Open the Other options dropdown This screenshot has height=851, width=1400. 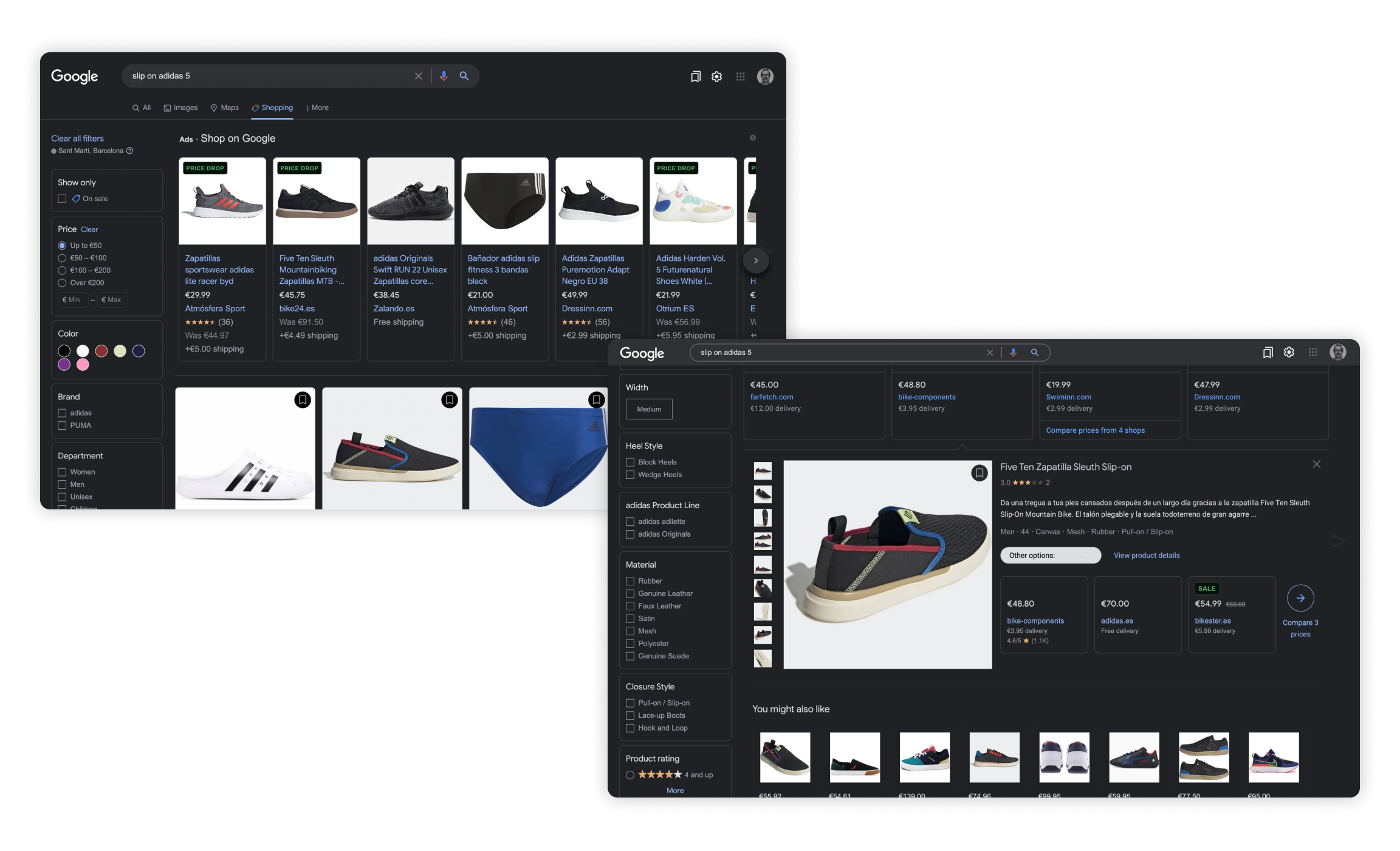[x=1050, y=555]
